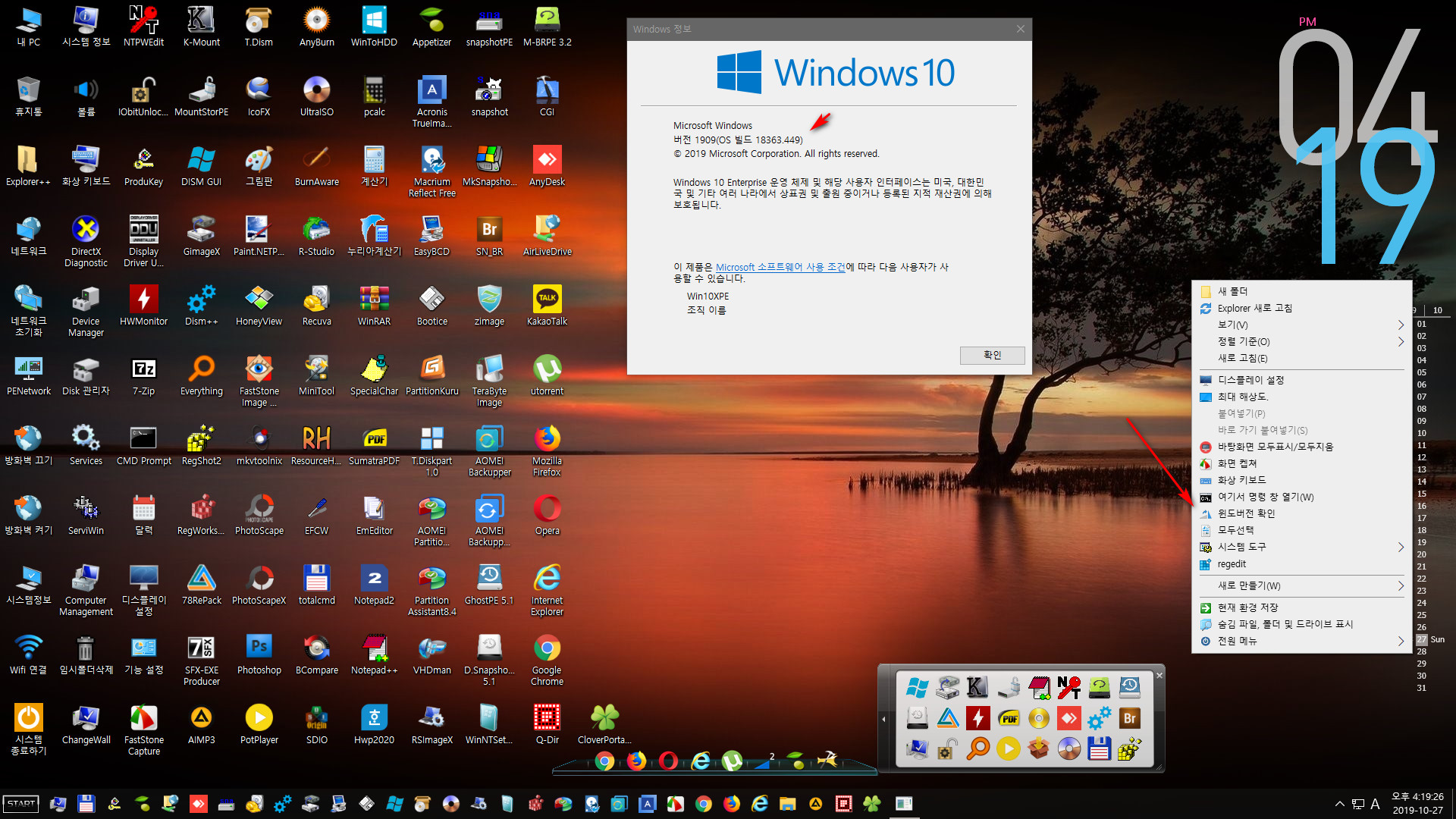Launch DISM GUI from the desktop
Viewport: 1456px width, 819px height.
pyautogui.click(x=201, y=166)
